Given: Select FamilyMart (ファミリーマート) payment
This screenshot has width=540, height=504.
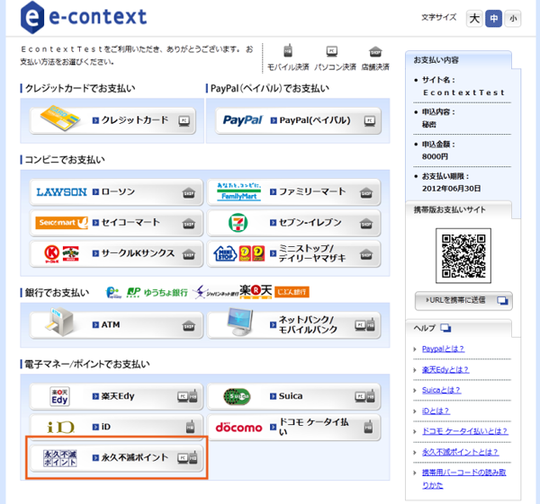Looking at the screenshot, I should coord(294,192).
